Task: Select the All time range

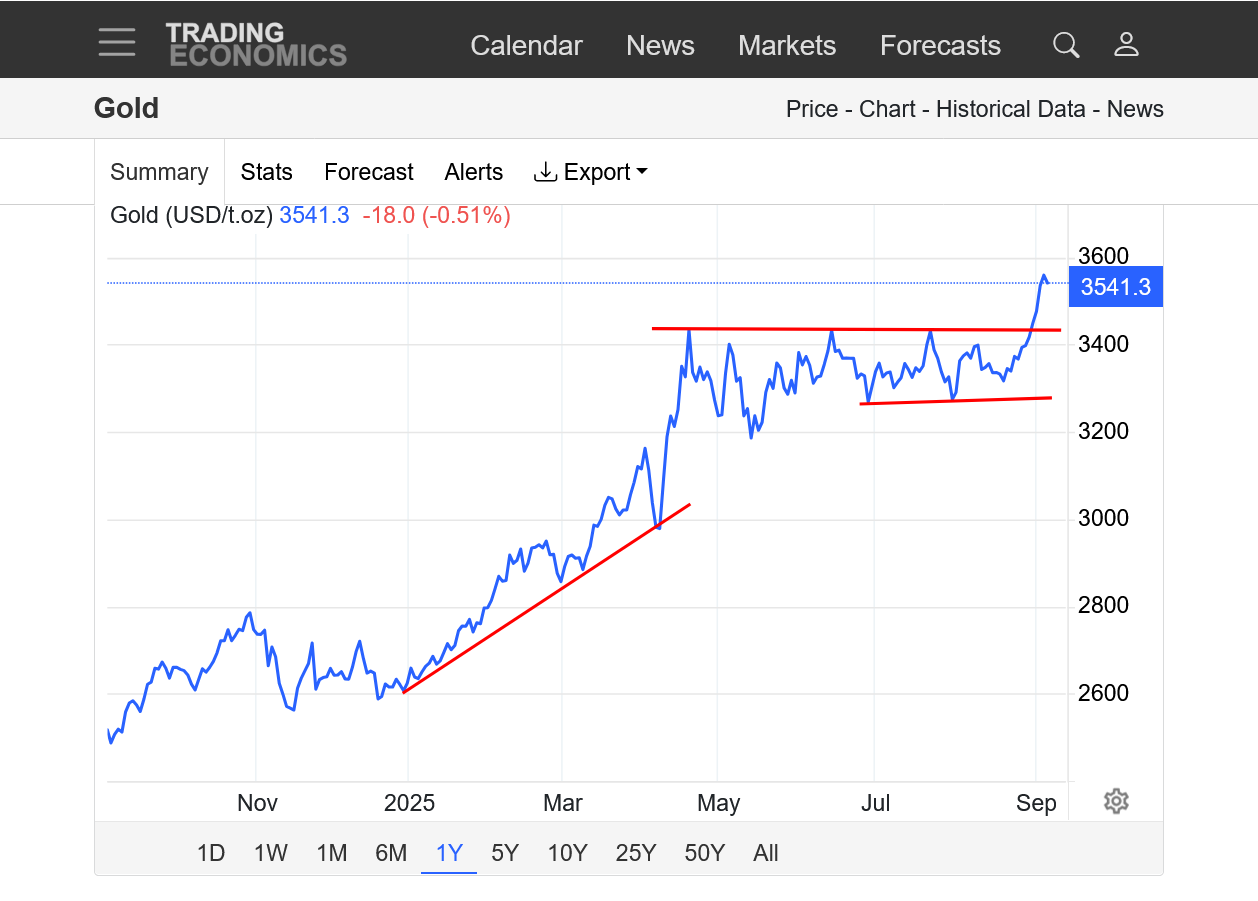Action: (766, 853)
